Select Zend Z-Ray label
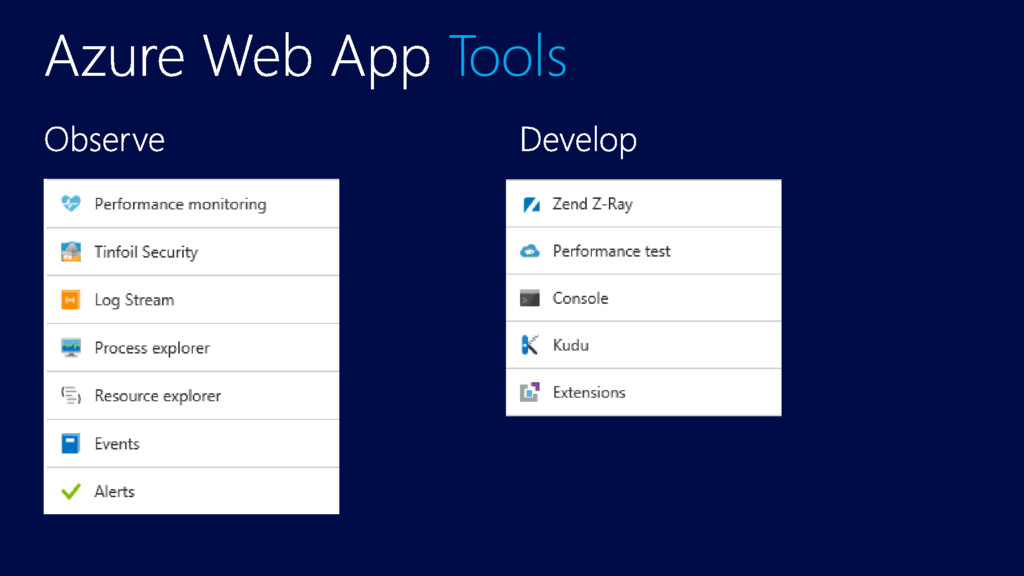This screenshot has height=576, width=1024. pyautogui.click(x=593, y=204)
